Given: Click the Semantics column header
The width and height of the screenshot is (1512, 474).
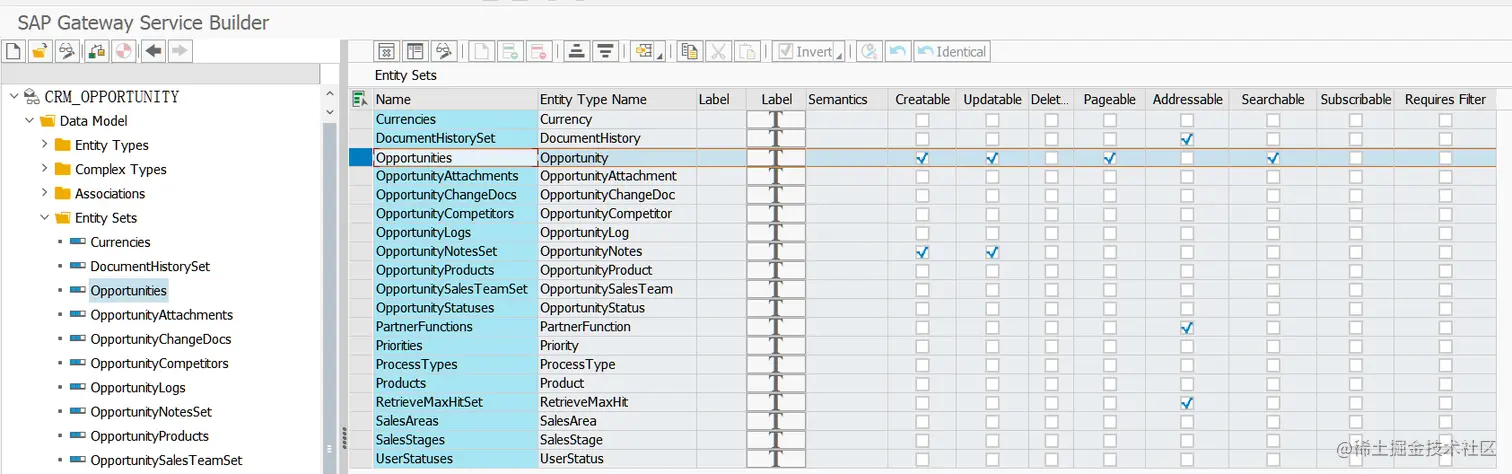Looking at the screenshot, I should [846, 99].
